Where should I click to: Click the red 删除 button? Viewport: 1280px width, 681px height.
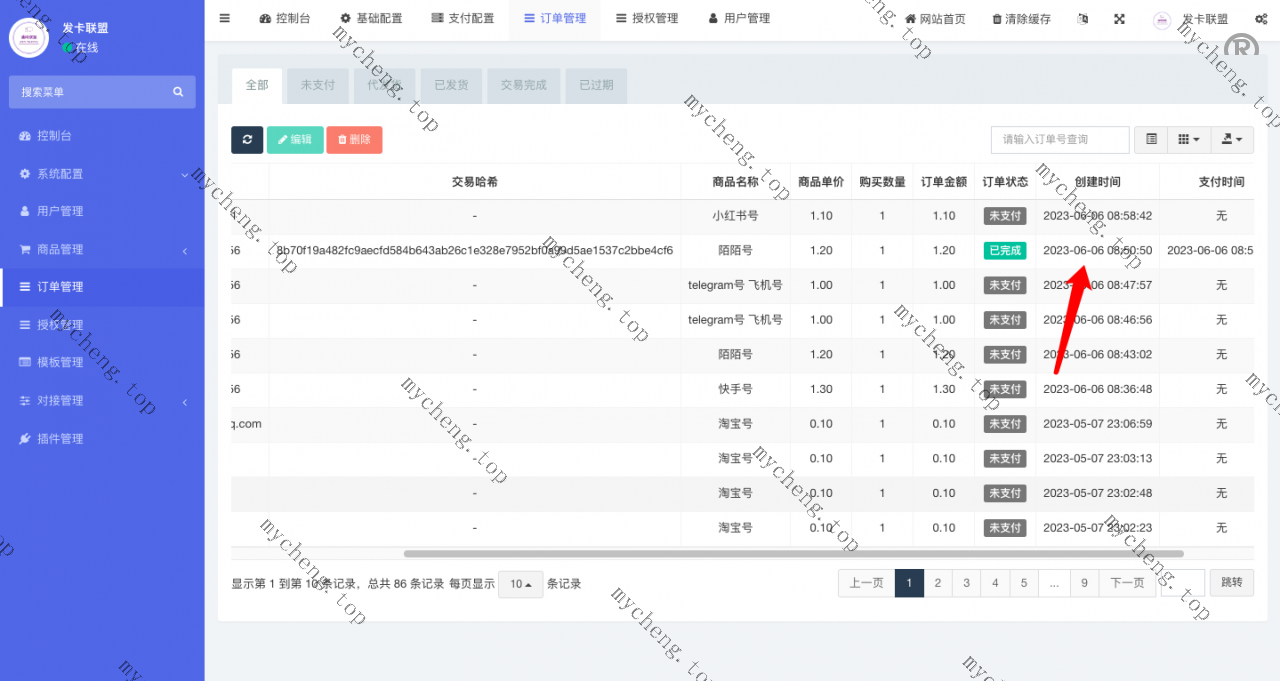(x=354, y=140)
